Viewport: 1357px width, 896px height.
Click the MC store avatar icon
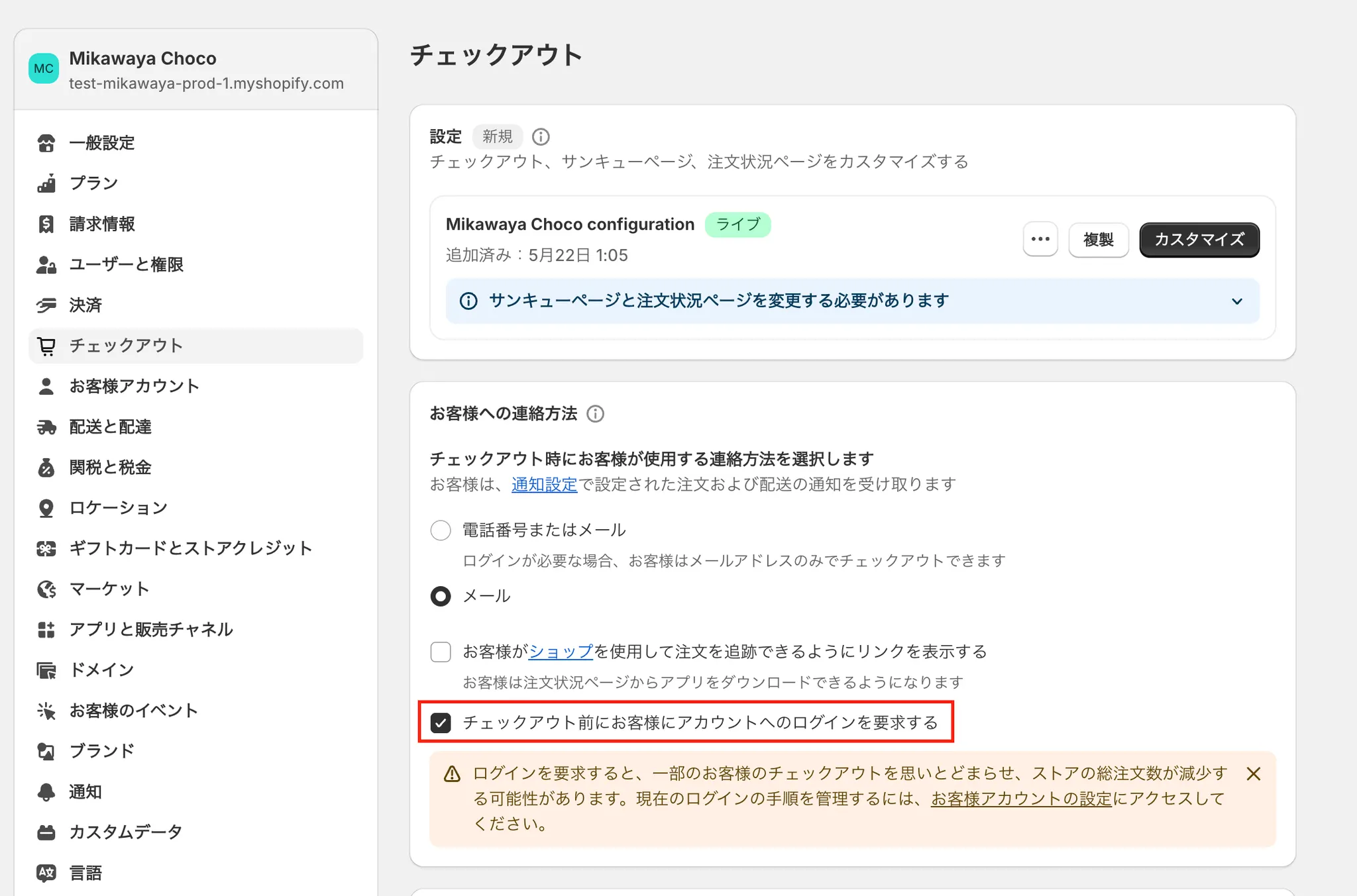click(x=44, y=69)
